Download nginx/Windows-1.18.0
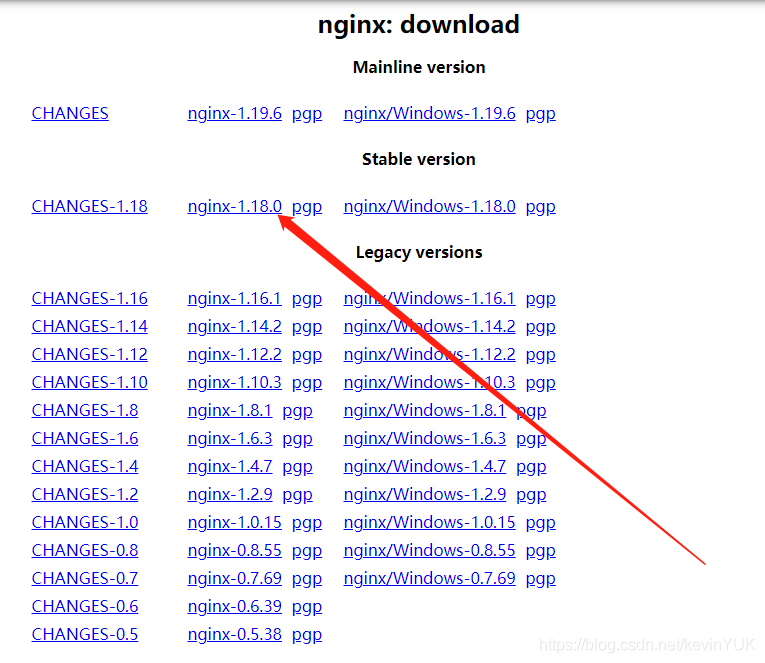 click(x=429, y=206)
